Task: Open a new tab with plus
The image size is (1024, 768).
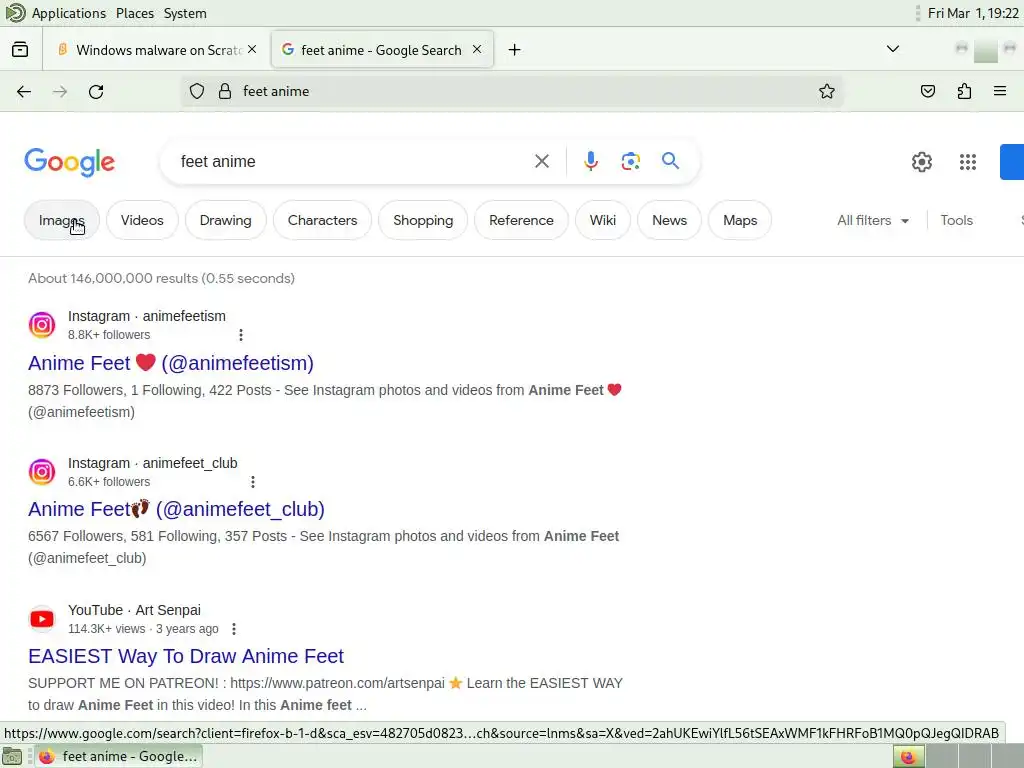Action: [515, 50]
